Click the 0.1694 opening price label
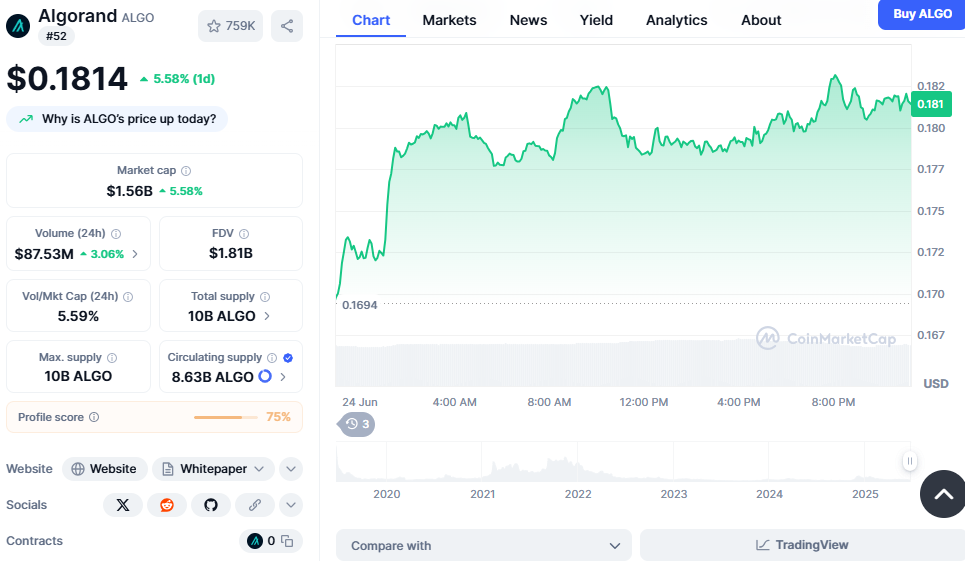Screen dimensions: 965x561 359,305
